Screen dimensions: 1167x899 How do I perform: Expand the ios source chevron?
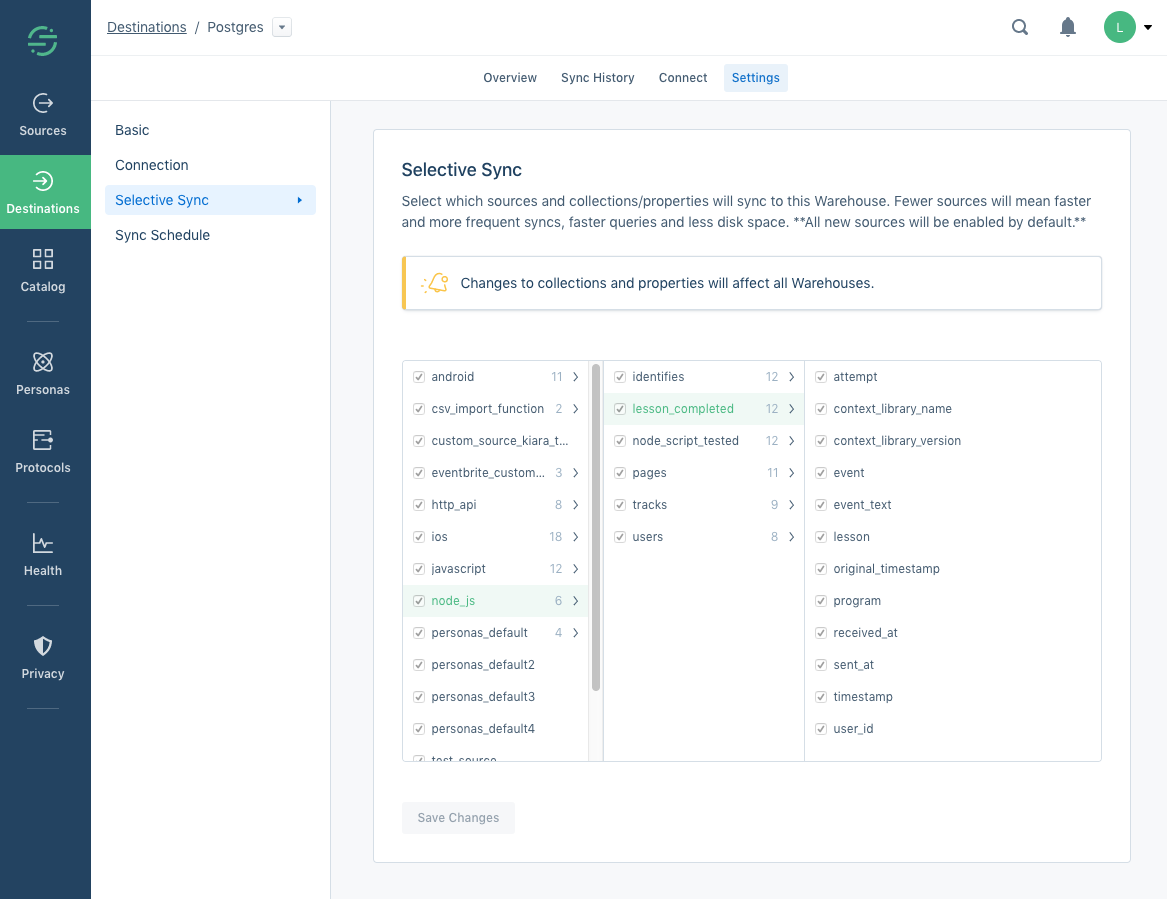pos(576,537)
